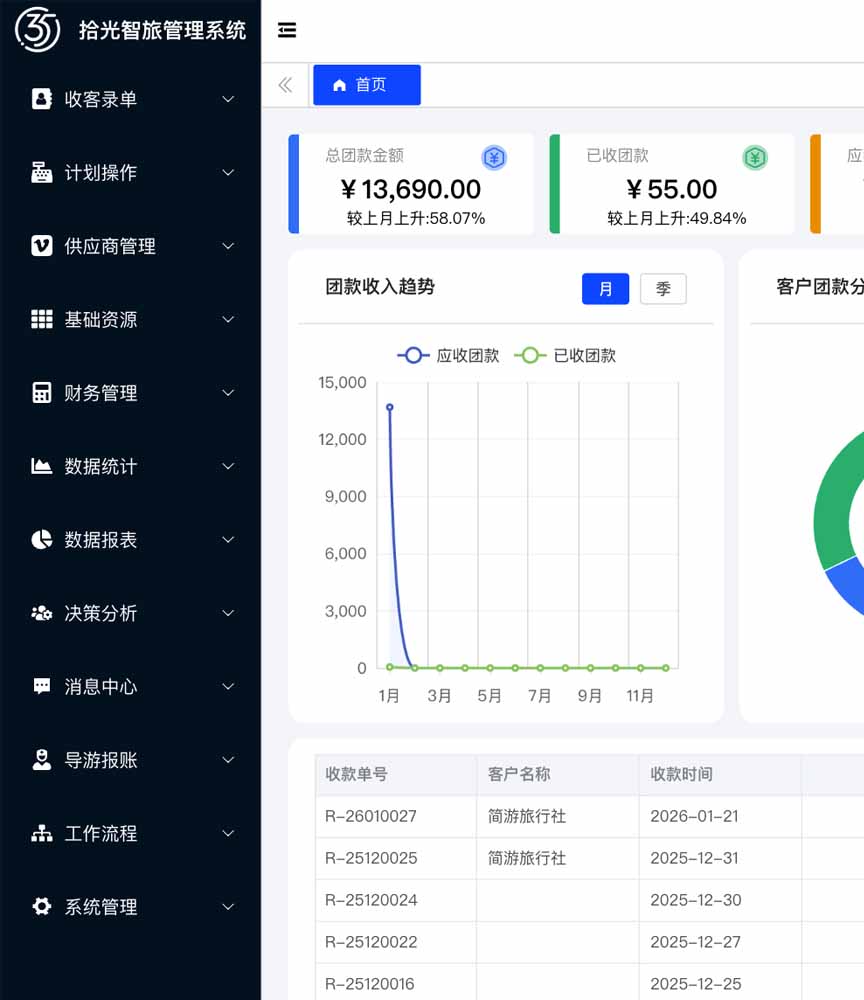Click the home icon in 首页 tab
This screenshot has width=864, height=1000.
pyautogui.click(x=339, y=85)
